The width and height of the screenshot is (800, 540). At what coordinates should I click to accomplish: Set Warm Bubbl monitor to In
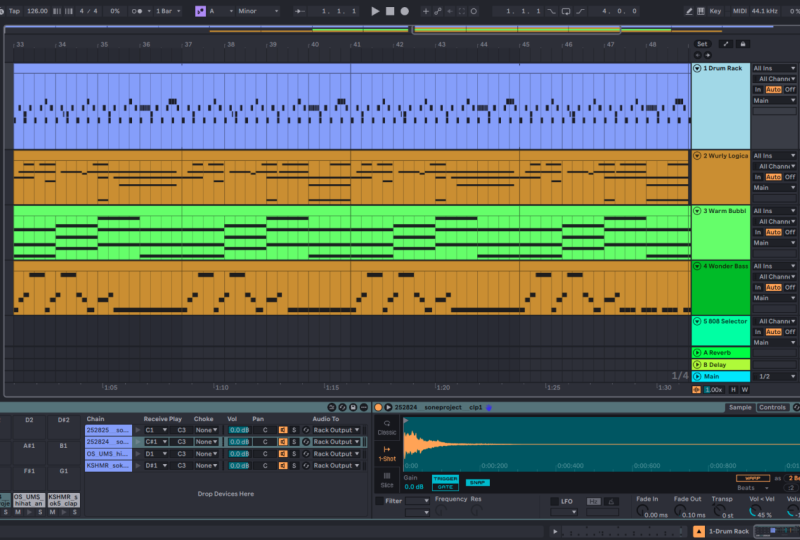758,232
